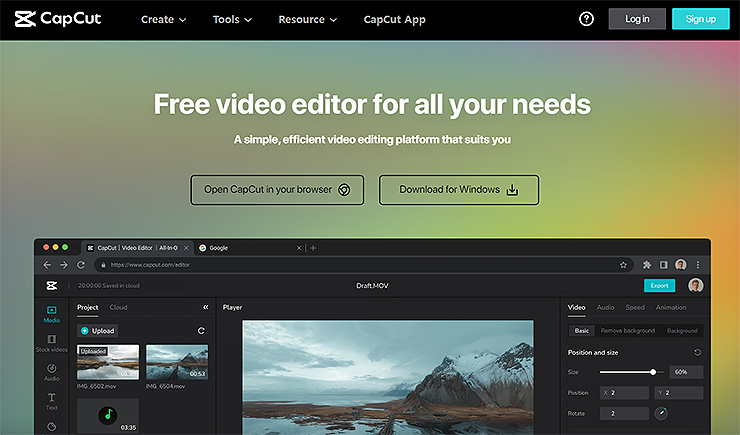Collapse the Project panel with the double chevron

coord(206,307)
